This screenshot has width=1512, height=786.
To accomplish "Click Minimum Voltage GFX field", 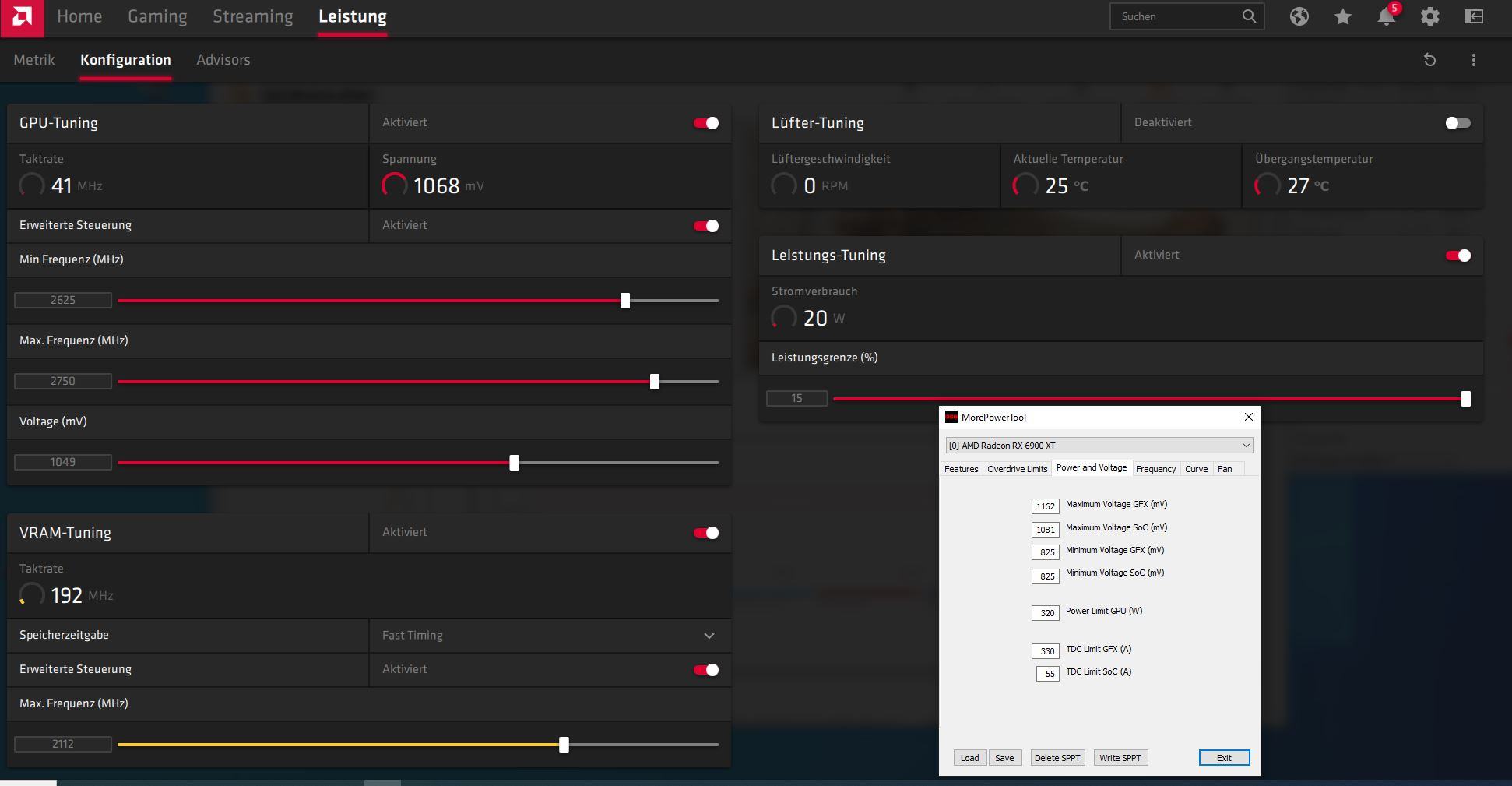I will 1045,552.
